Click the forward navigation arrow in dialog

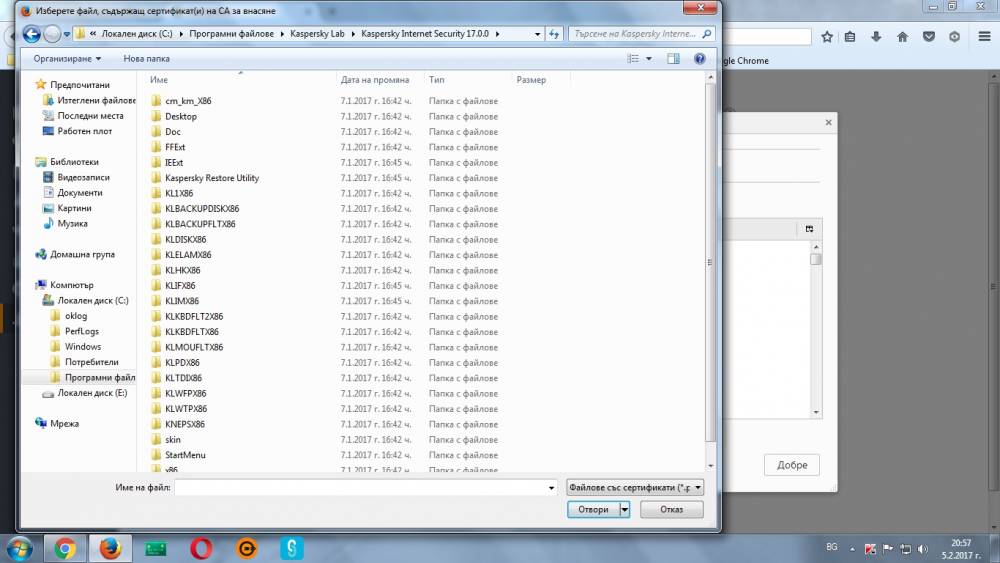pyautogui.click(x=52, y=34)
